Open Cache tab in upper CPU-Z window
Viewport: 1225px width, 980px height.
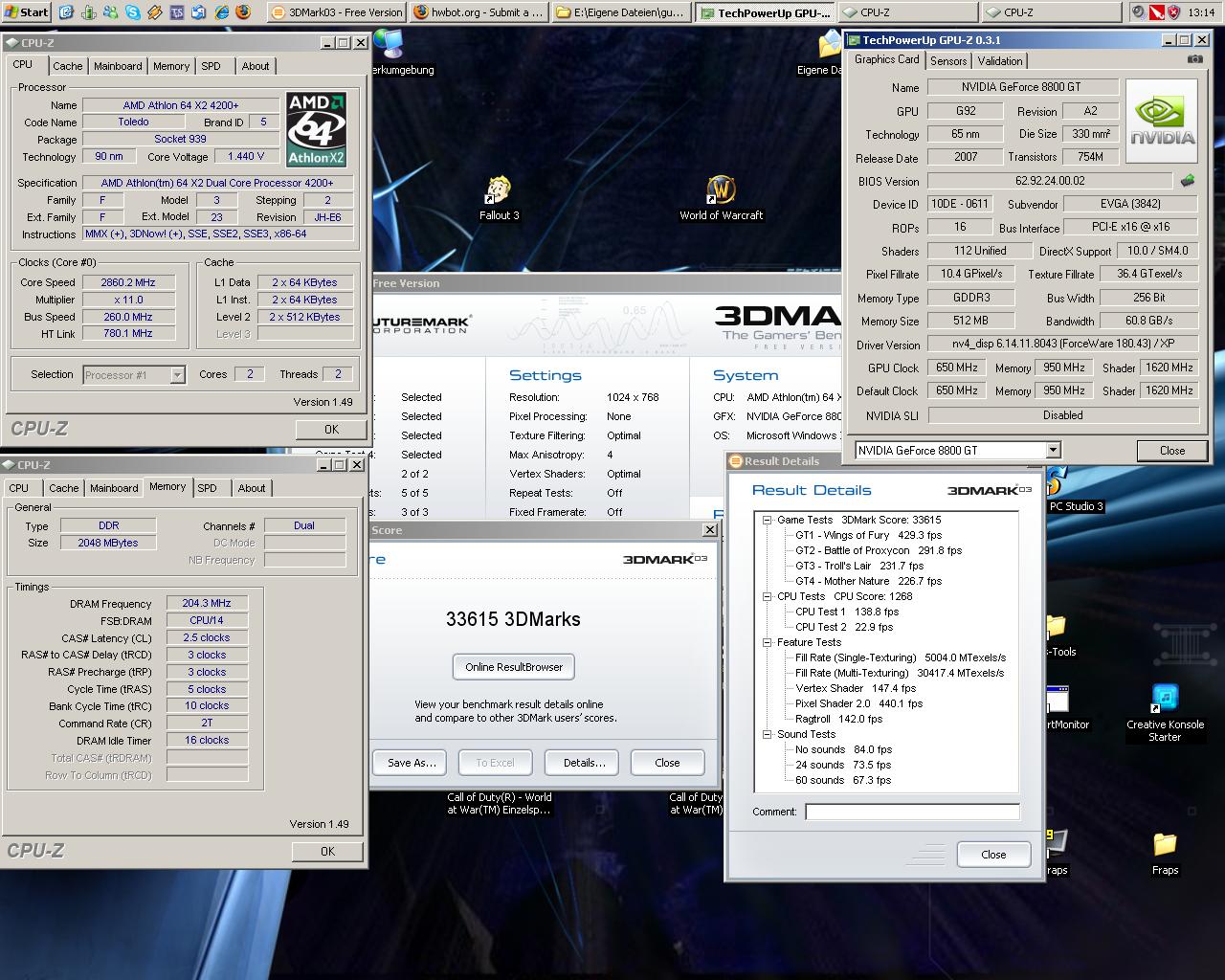tap(67, 66)
